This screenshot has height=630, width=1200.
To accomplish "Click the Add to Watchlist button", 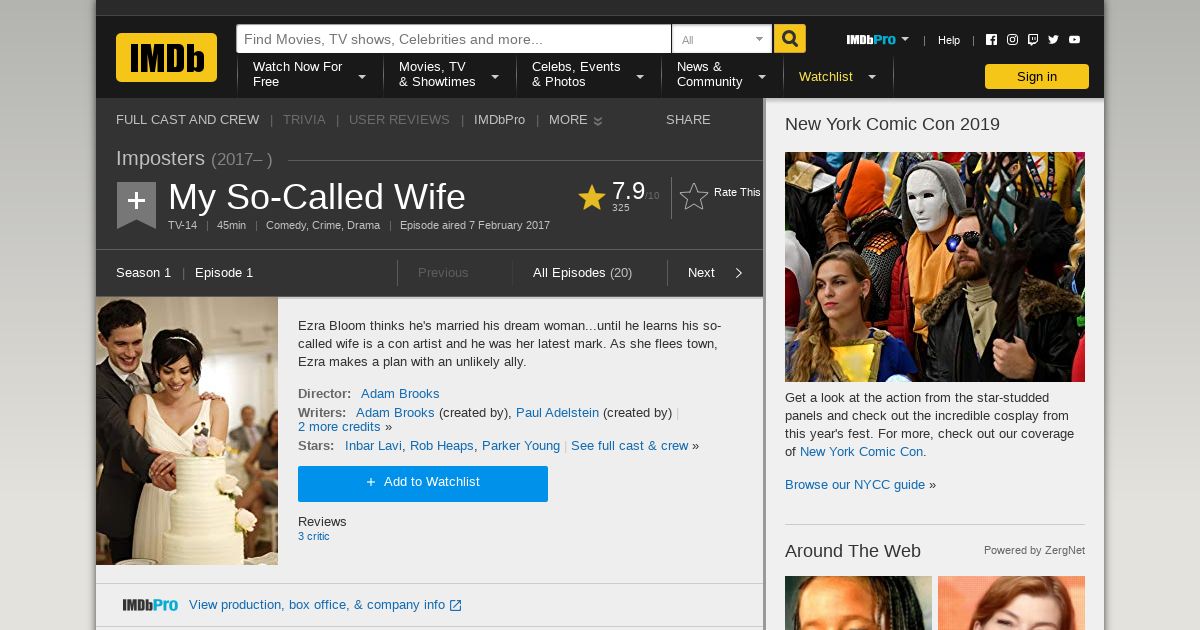I will coord(423,483).
